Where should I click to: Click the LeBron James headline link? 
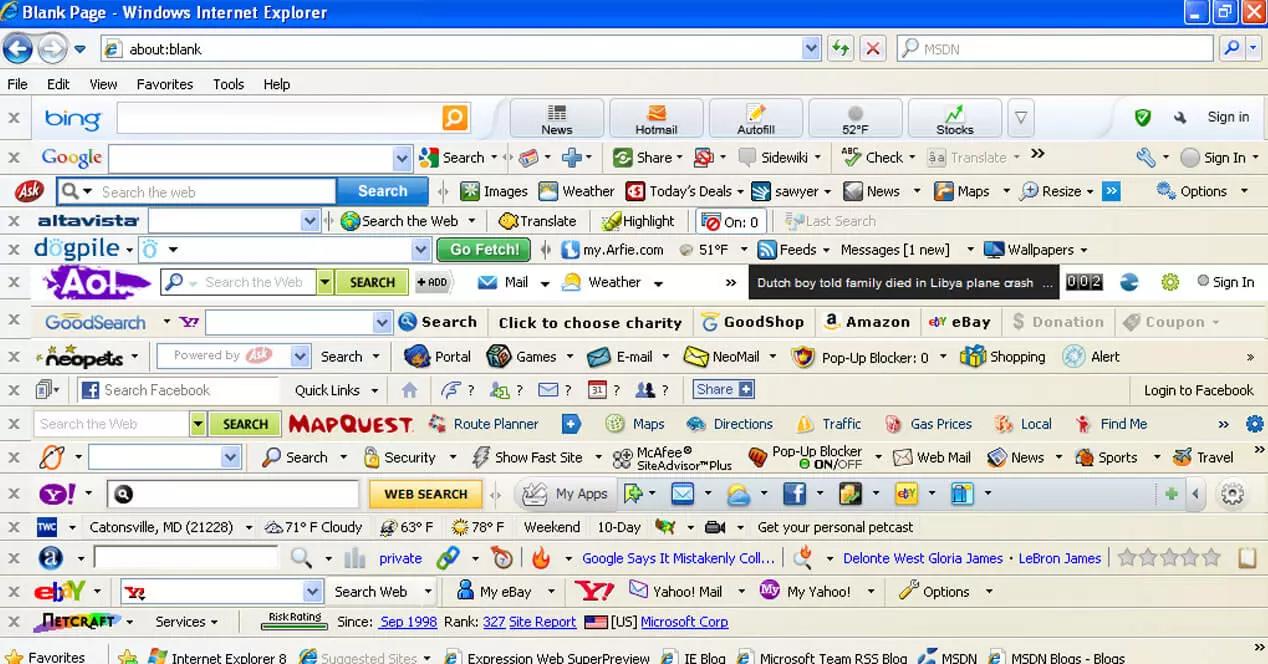1060,558
